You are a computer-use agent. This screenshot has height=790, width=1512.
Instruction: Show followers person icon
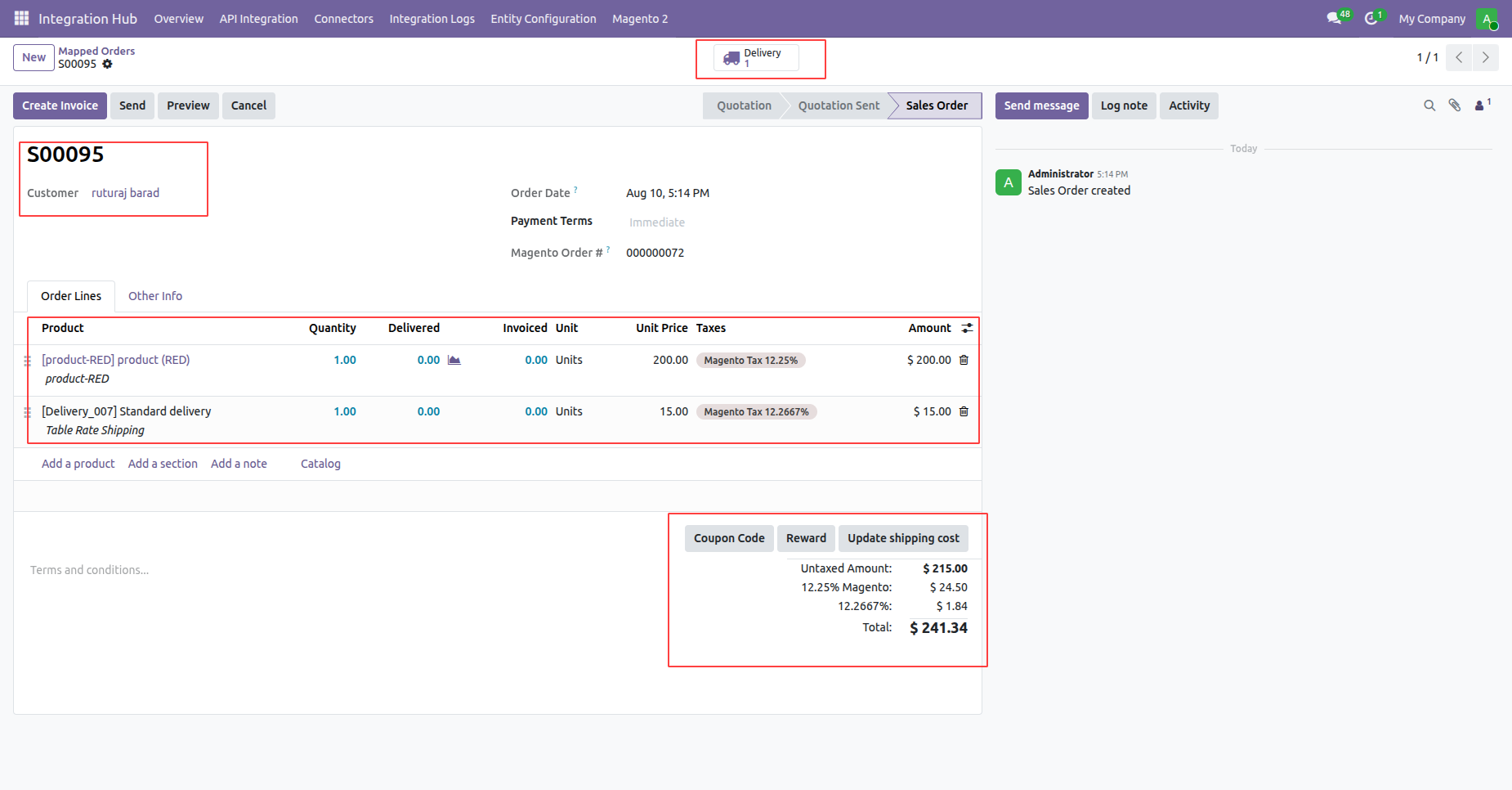pos(1483,105)
